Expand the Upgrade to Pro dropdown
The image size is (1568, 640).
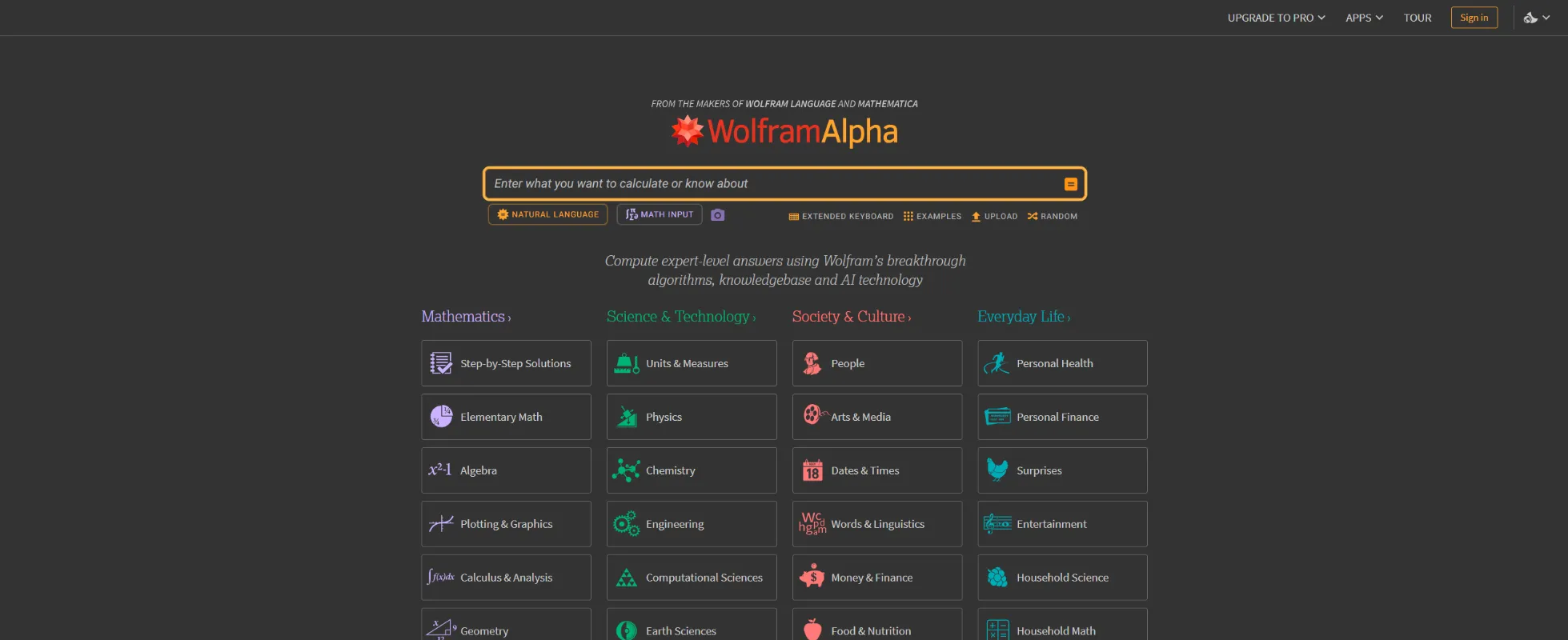1276,18
